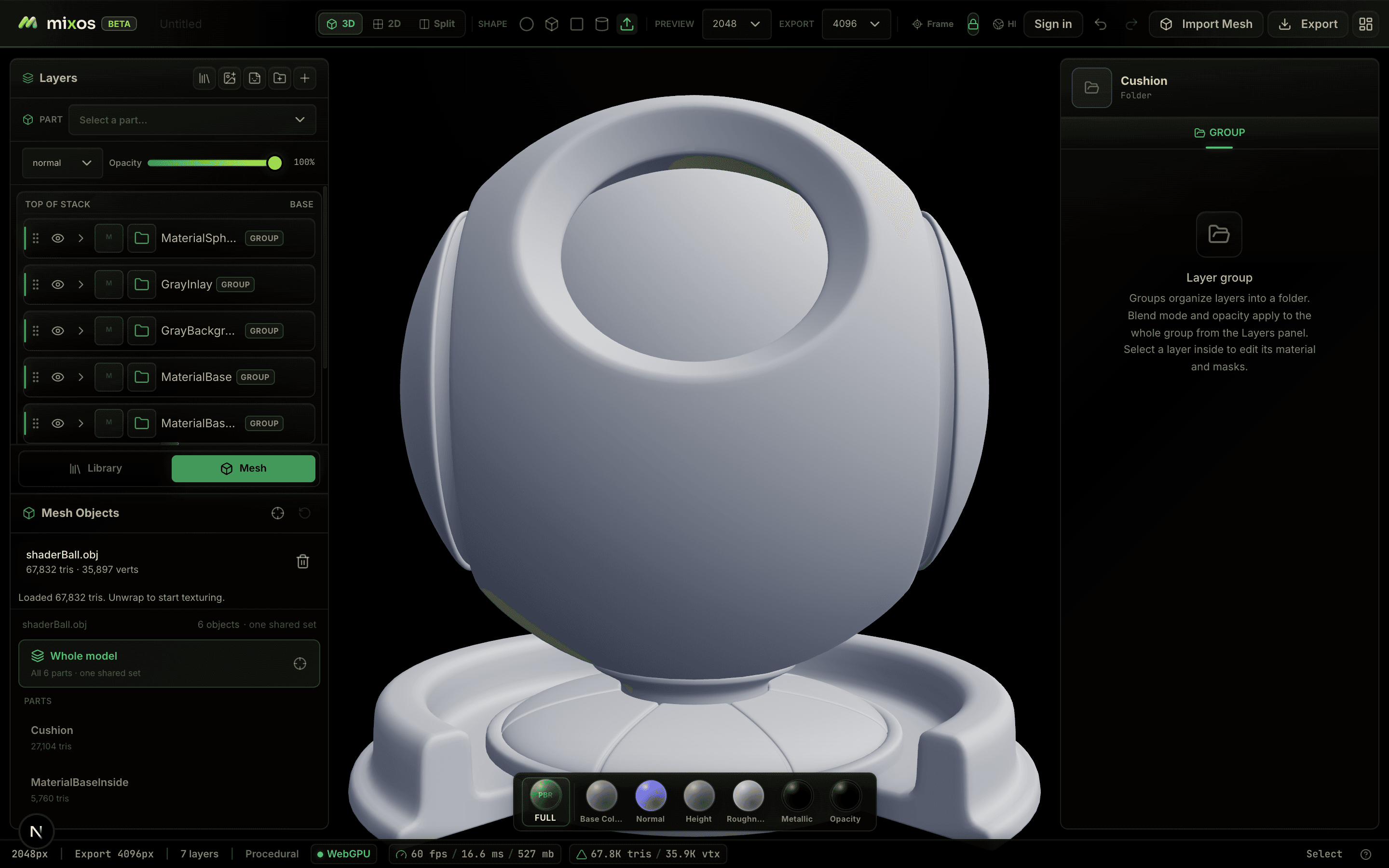Click the redo arrow icon
The height and width of the screenshot is (868, 1389).
[x=1131, y=24]
